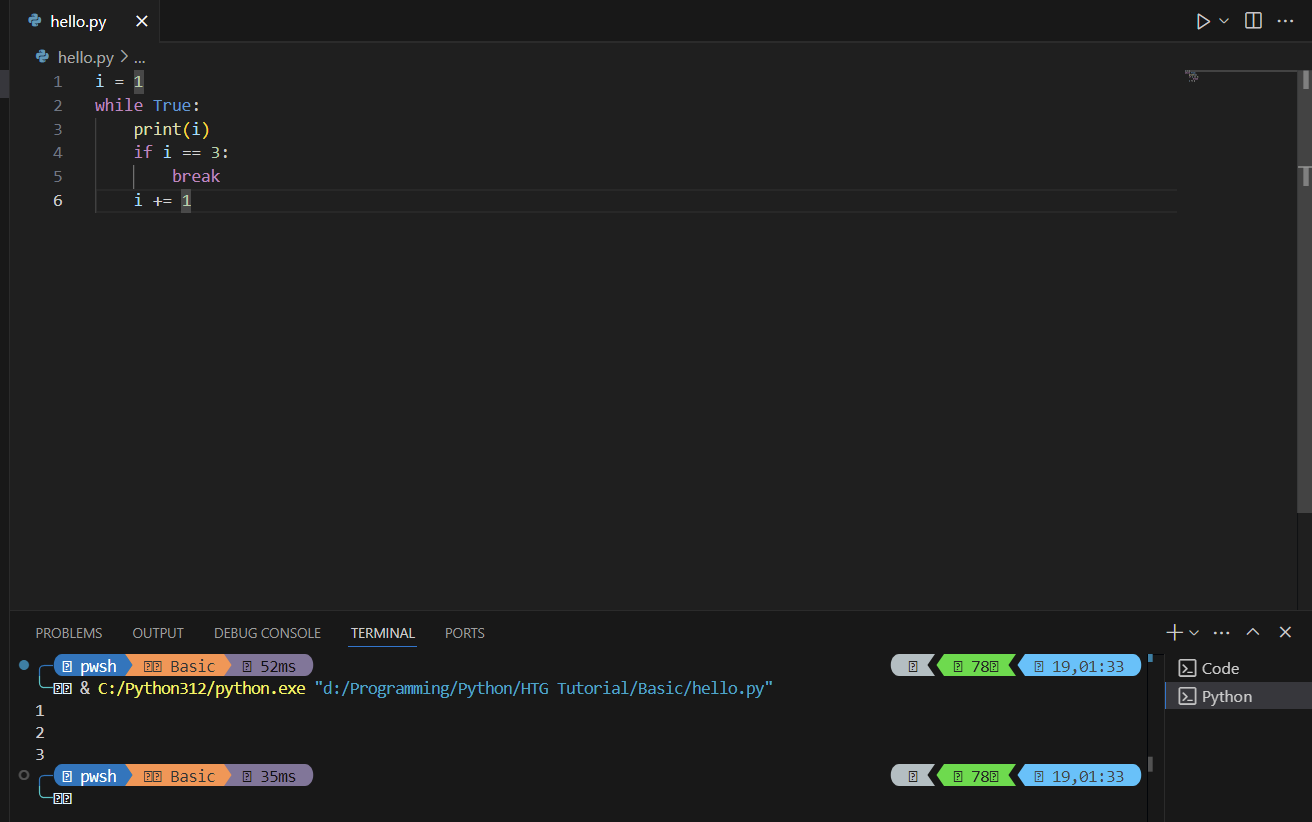The image size is (1312, 822).
Task: Switch to the PORTS panel tab
Action: (x=464, y=633)
